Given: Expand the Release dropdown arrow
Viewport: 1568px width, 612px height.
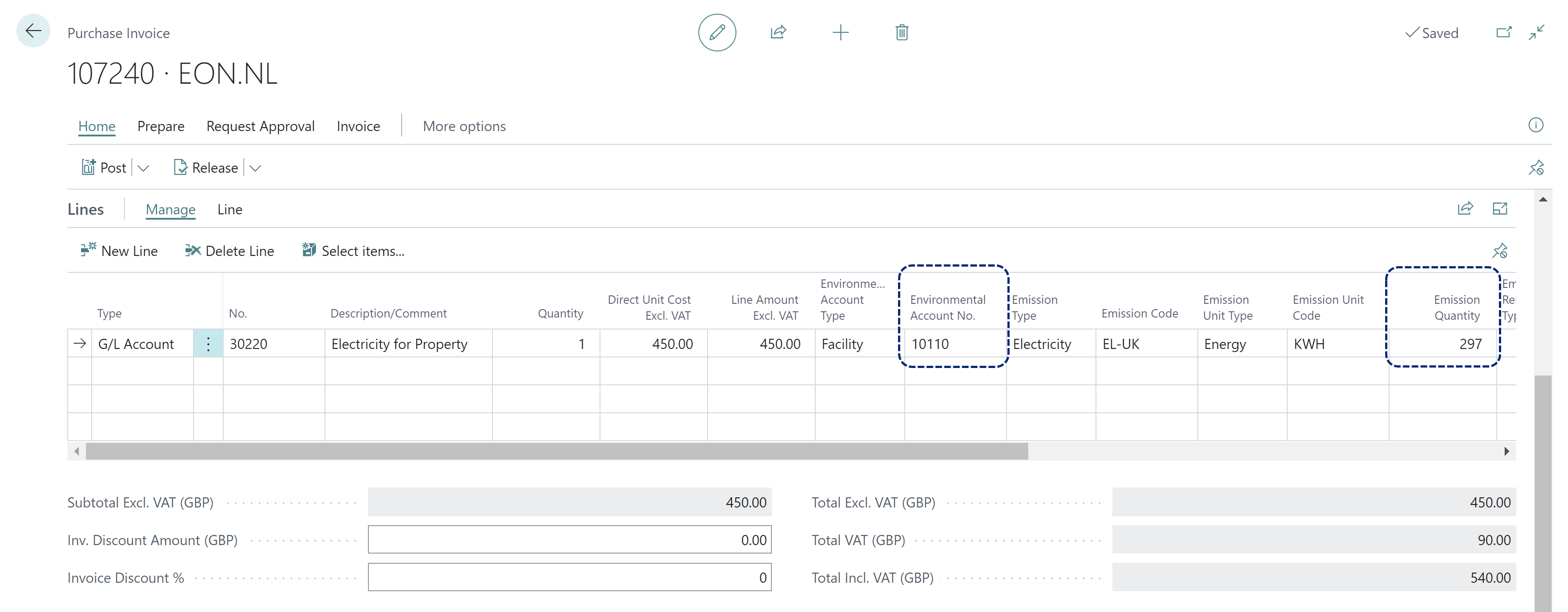Looking at the screenshot, I should coord(257,167).
